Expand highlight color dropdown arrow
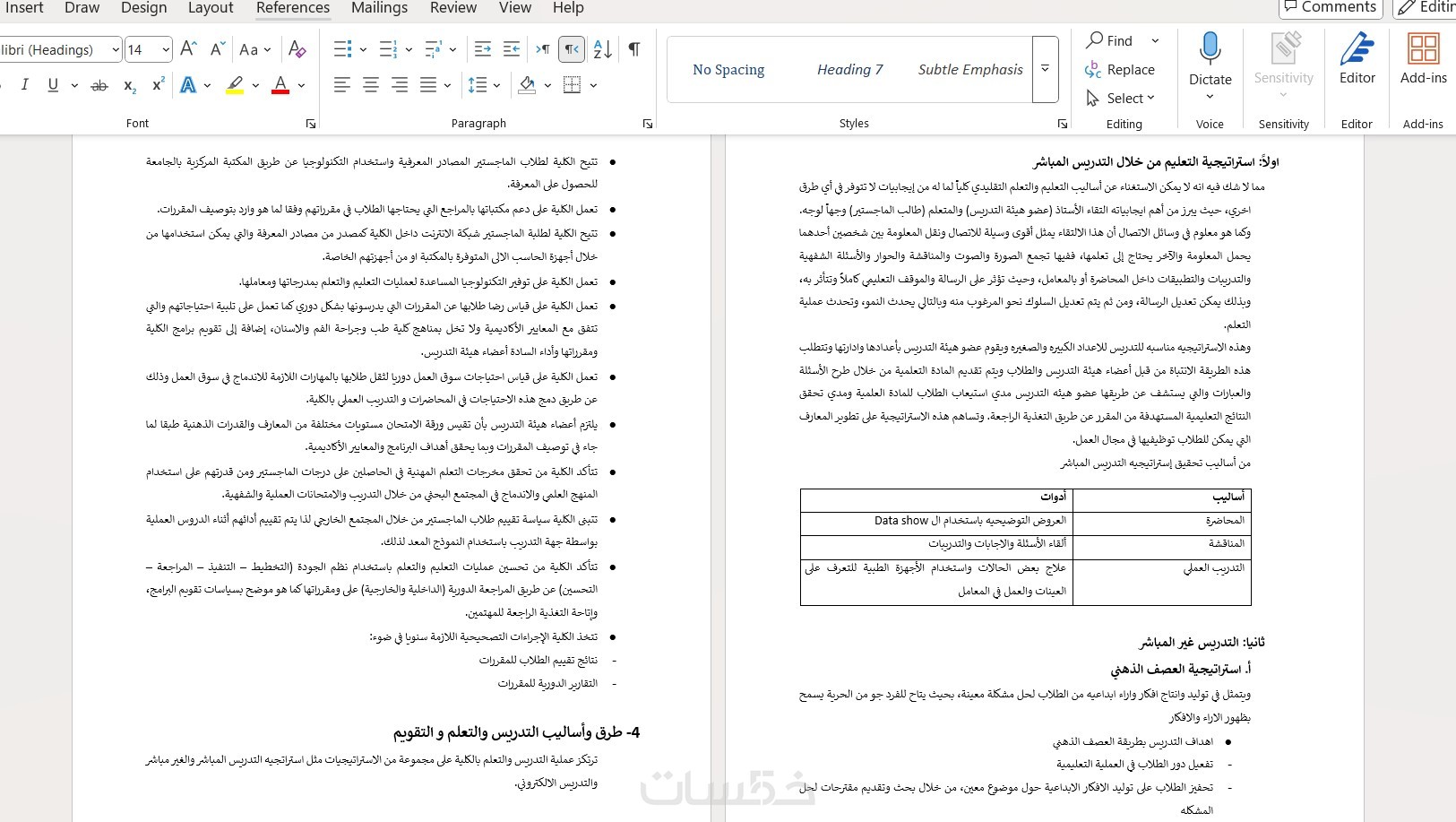 tap(255, 85)
